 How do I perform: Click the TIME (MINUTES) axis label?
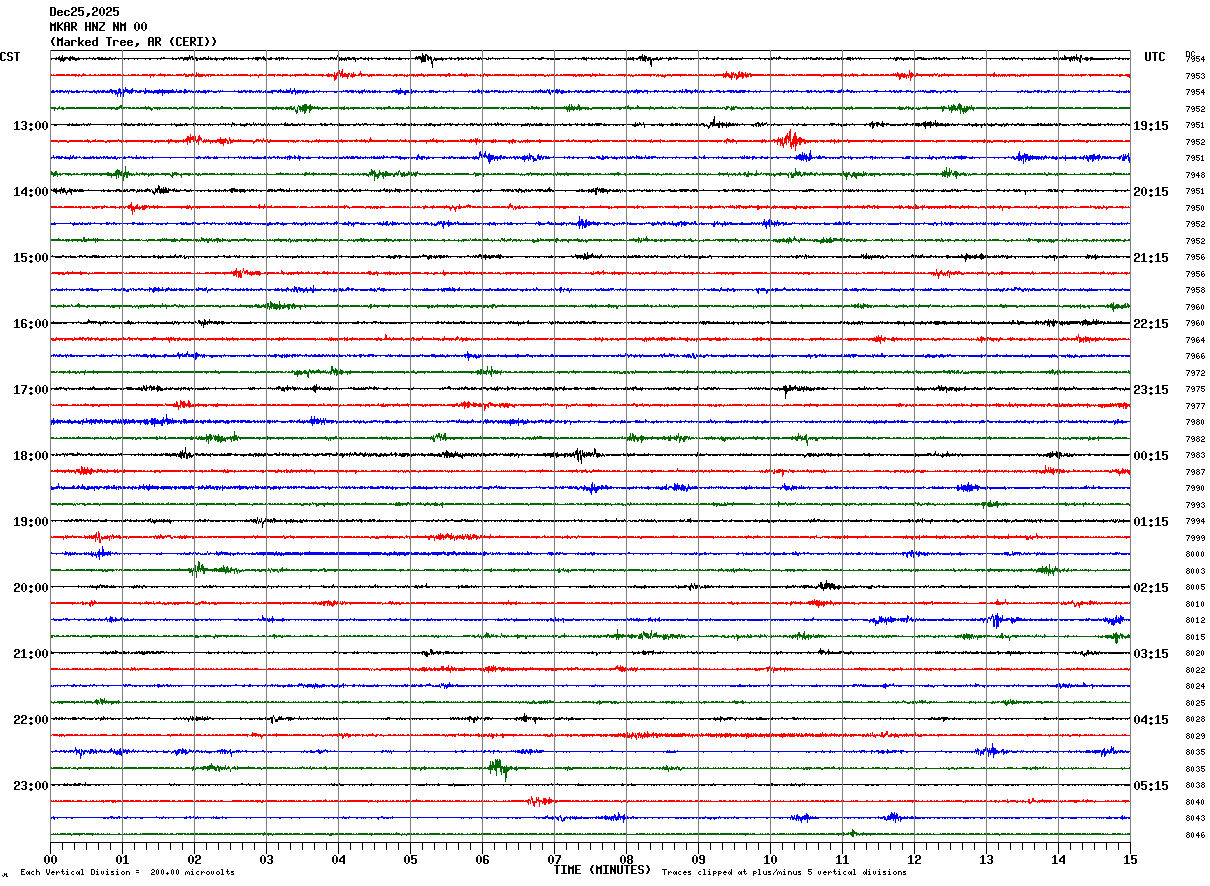point(602,870)
